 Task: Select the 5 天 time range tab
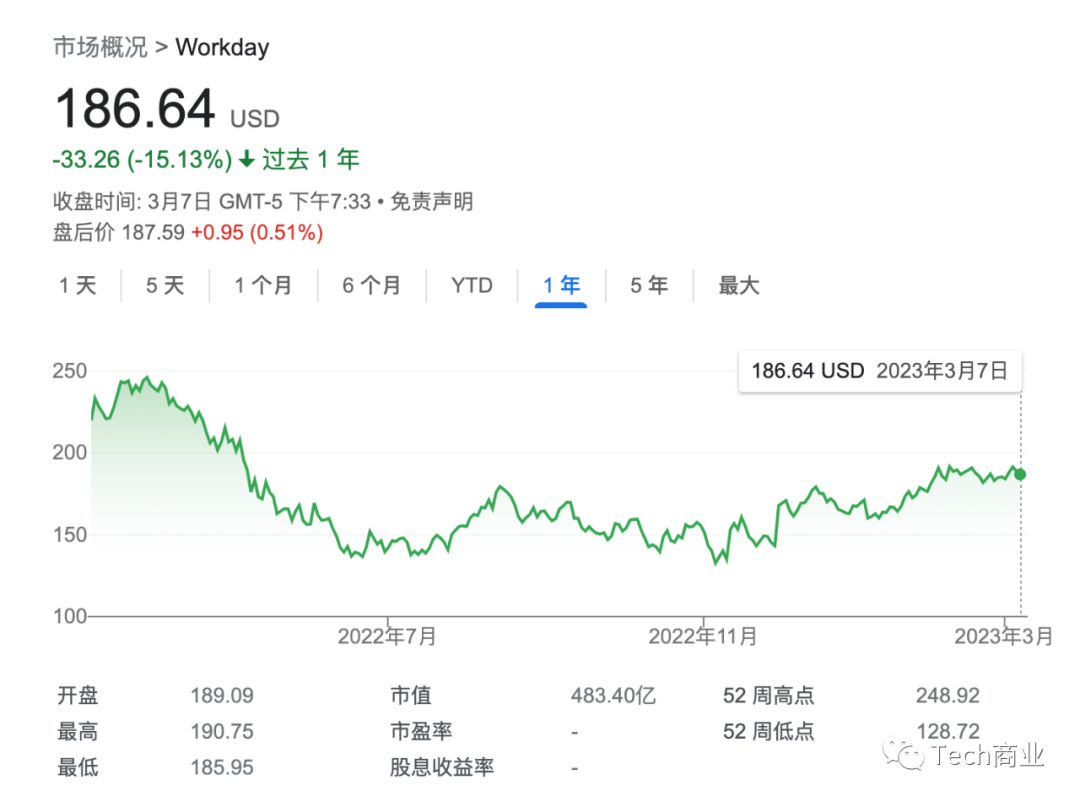(165, 286)
